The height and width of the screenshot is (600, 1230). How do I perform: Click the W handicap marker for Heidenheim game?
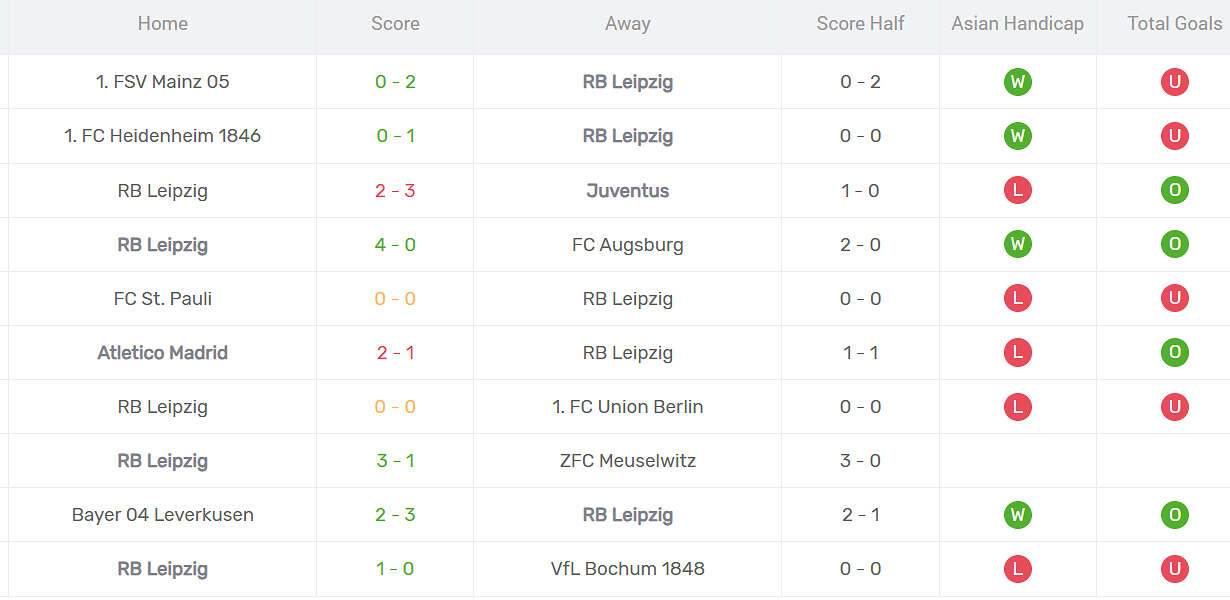pos(1017,136)
